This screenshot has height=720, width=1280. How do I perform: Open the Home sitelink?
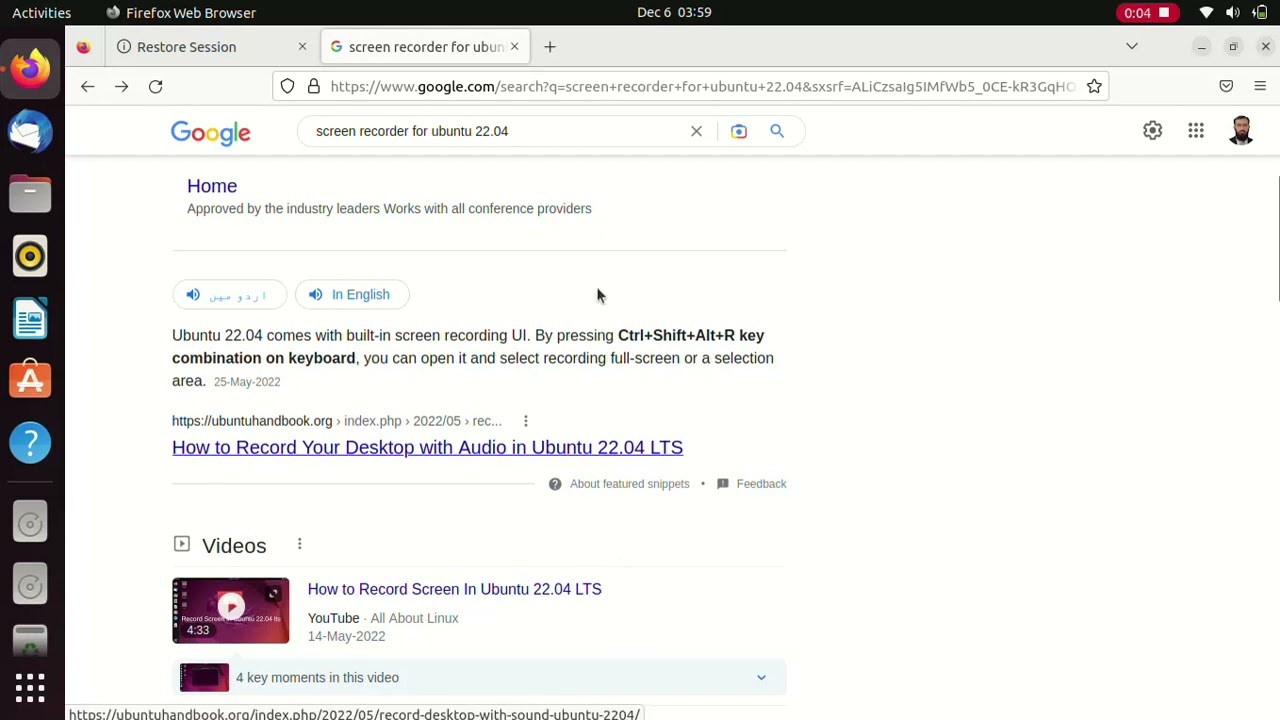point(212,186)
